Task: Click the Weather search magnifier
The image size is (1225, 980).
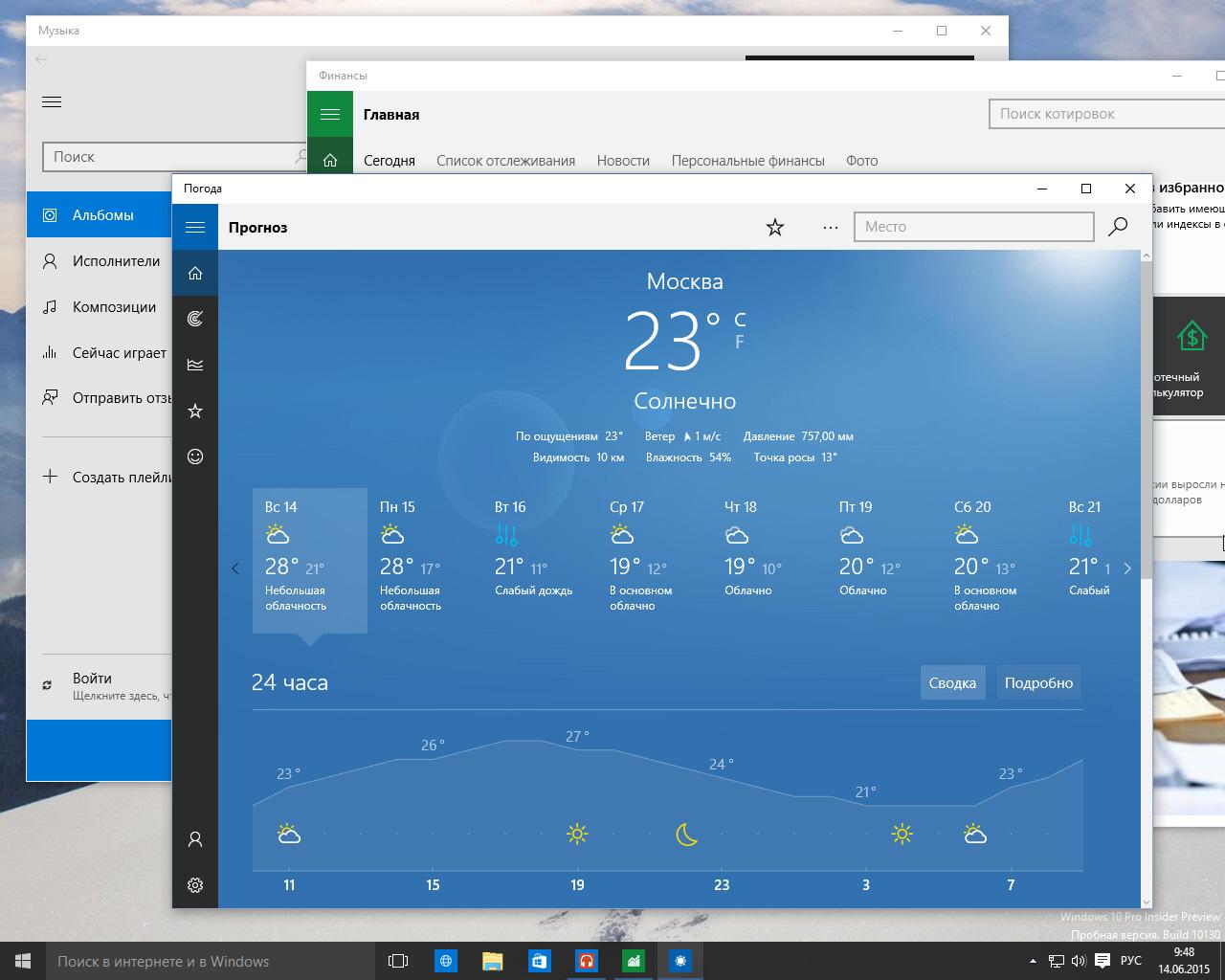Action: click(x=1117, y=227)
